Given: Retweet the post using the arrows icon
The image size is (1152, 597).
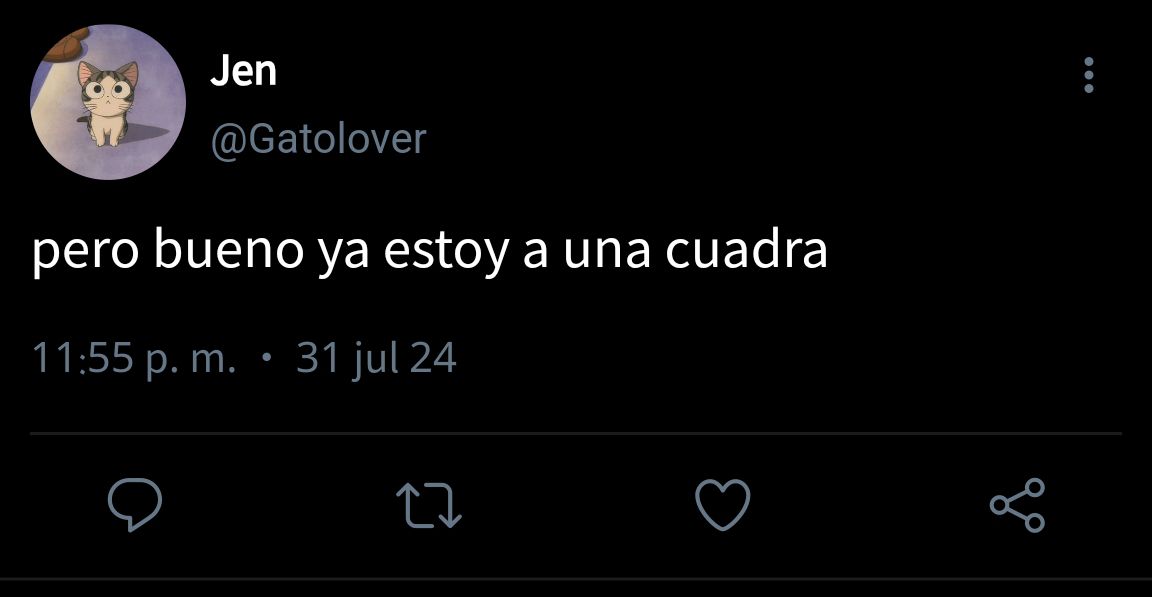Looking at the screenshot, I should (x=429, y=505).
